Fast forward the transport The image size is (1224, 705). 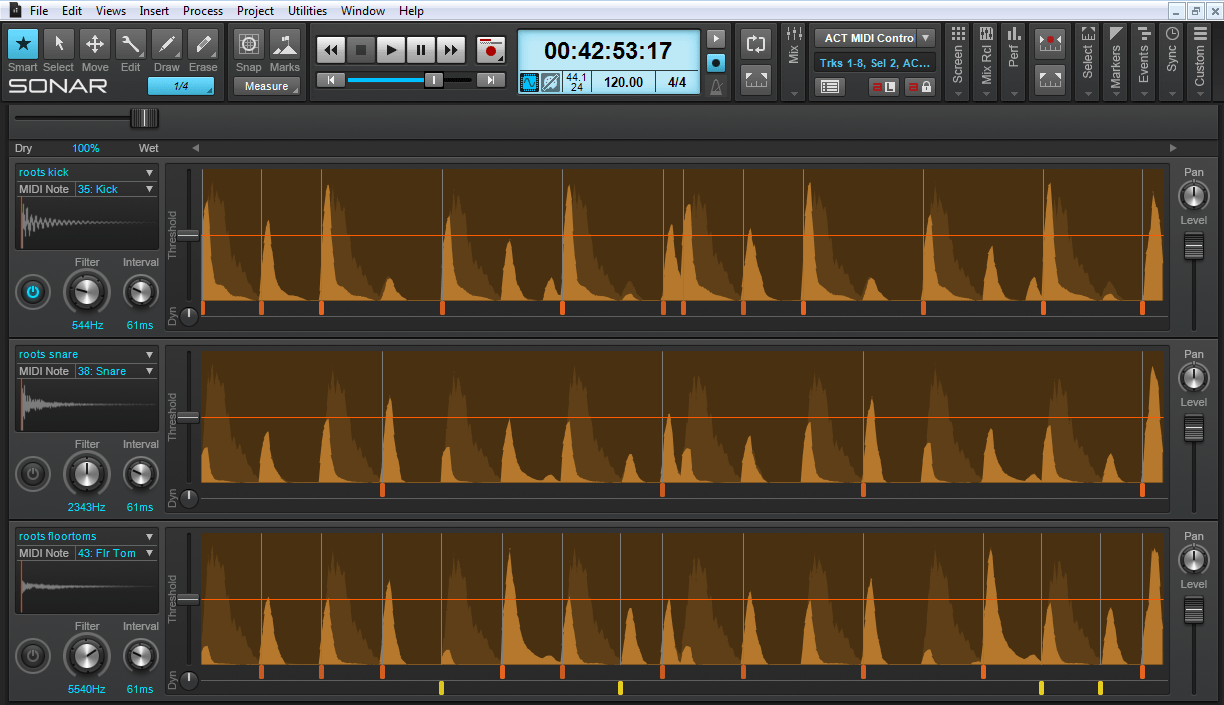point(451,49)
